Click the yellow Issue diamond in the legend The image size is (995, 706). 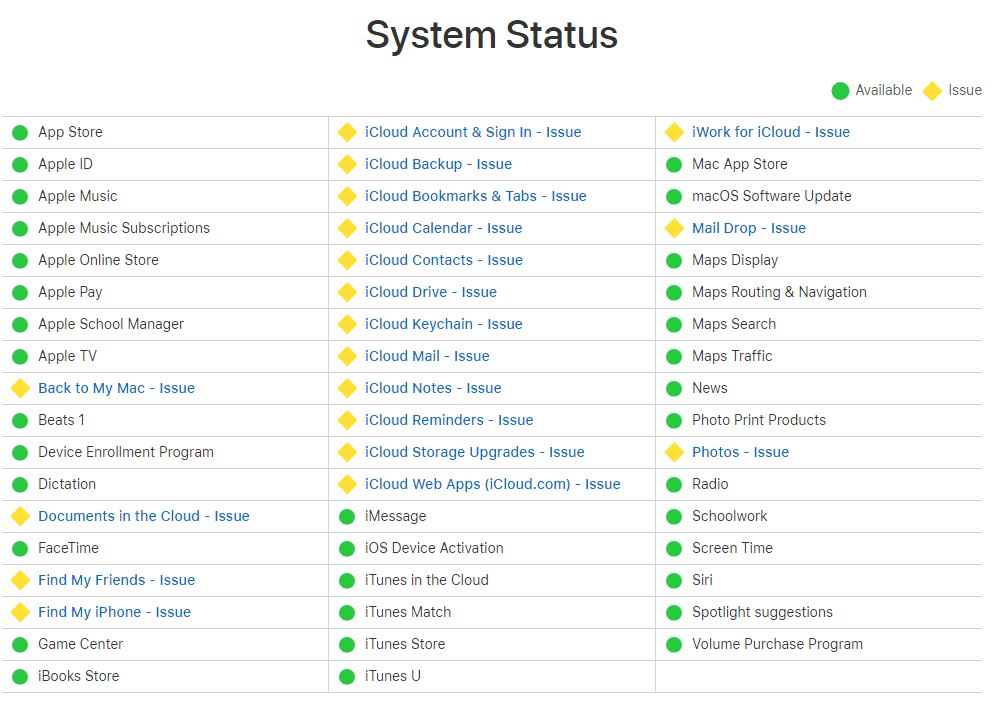[932, 91]
